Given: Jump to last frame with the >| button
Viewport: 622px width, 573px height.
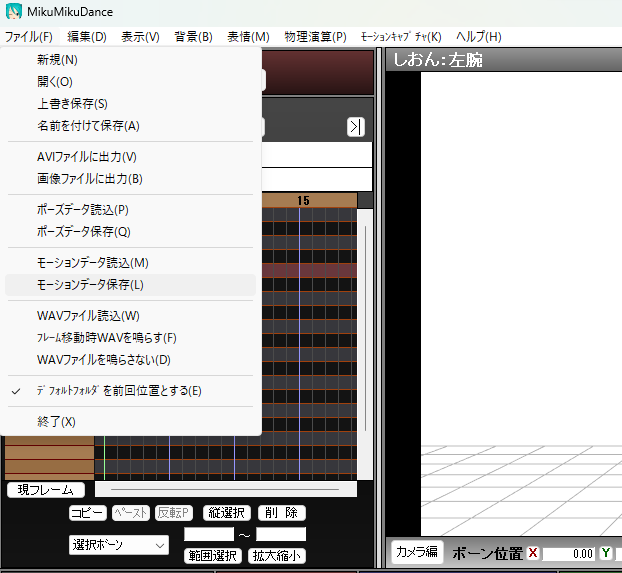Looking at the screenshot, I should [x=356, y=127].
